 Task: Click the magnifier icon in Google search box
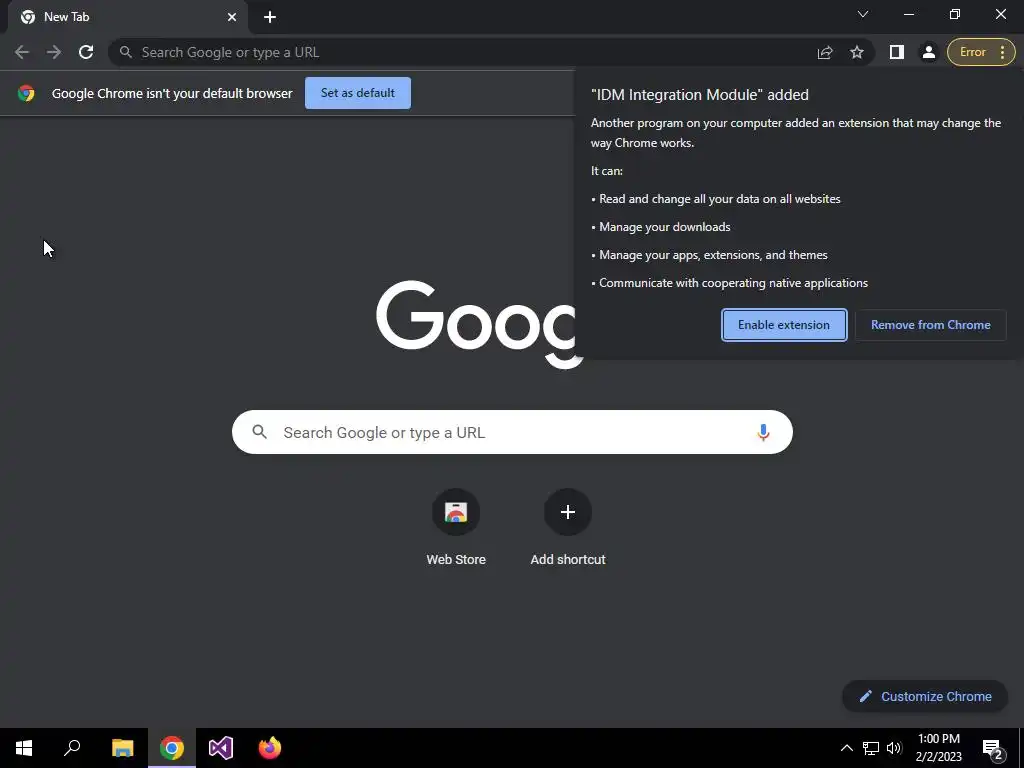click(259, 432)
